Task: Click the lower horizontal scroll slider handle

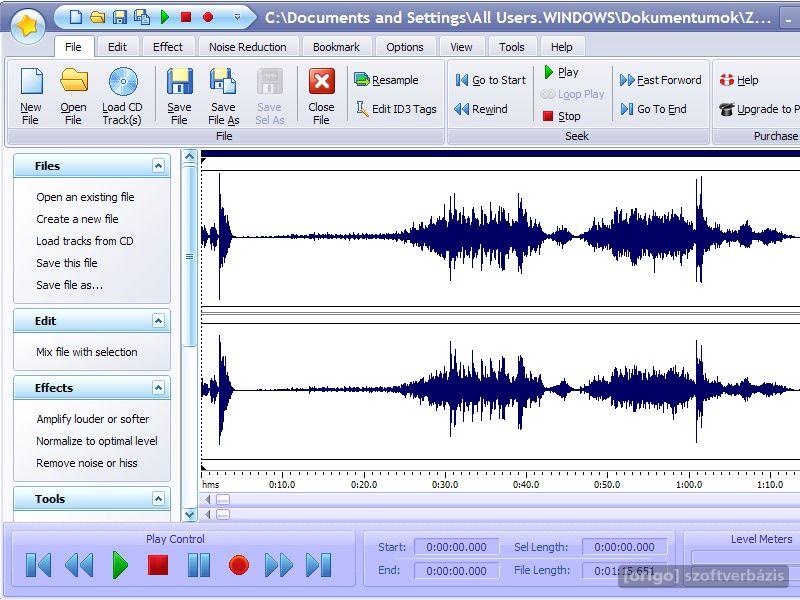Action: tap(223, 515)
